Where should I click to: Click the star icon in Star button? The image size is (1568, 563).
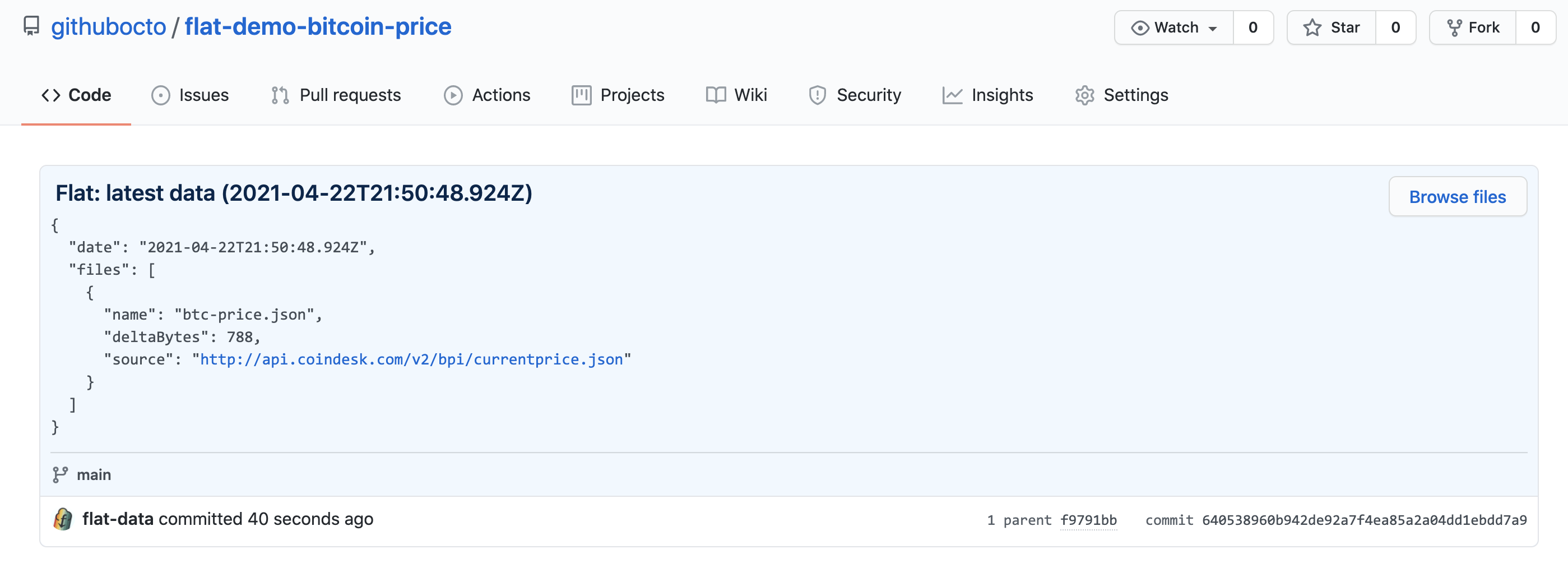click(1312, 27)
